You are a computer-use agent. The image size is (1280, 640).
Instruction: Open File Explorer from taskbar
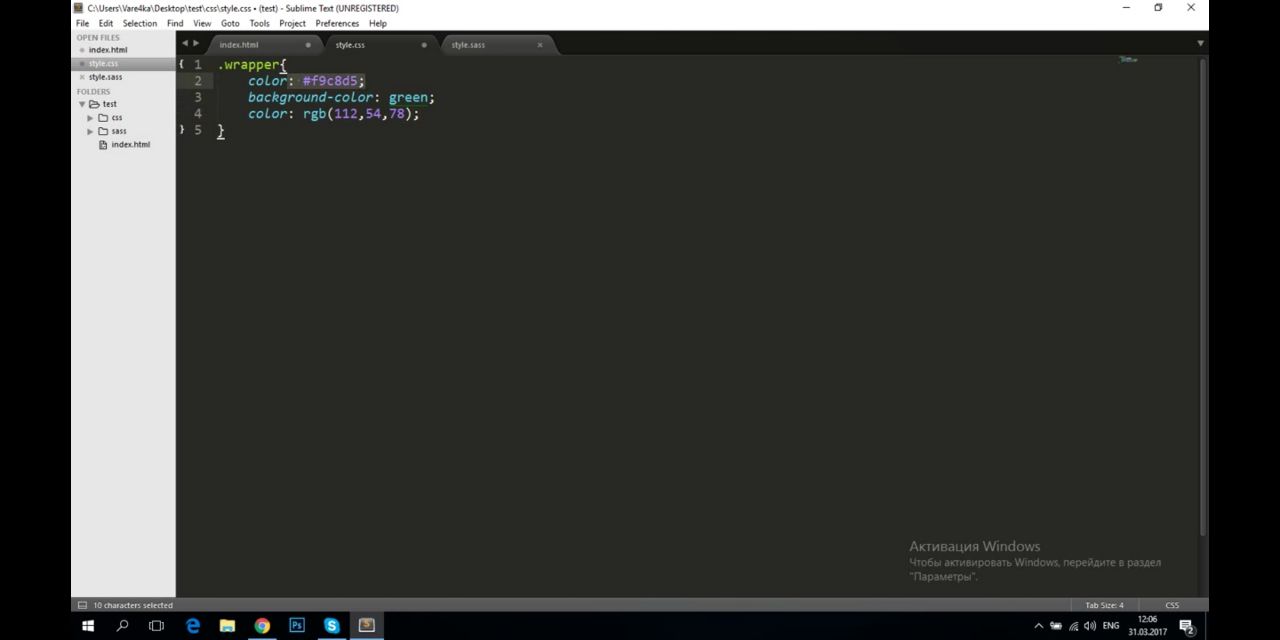click(x=227, y=626)
